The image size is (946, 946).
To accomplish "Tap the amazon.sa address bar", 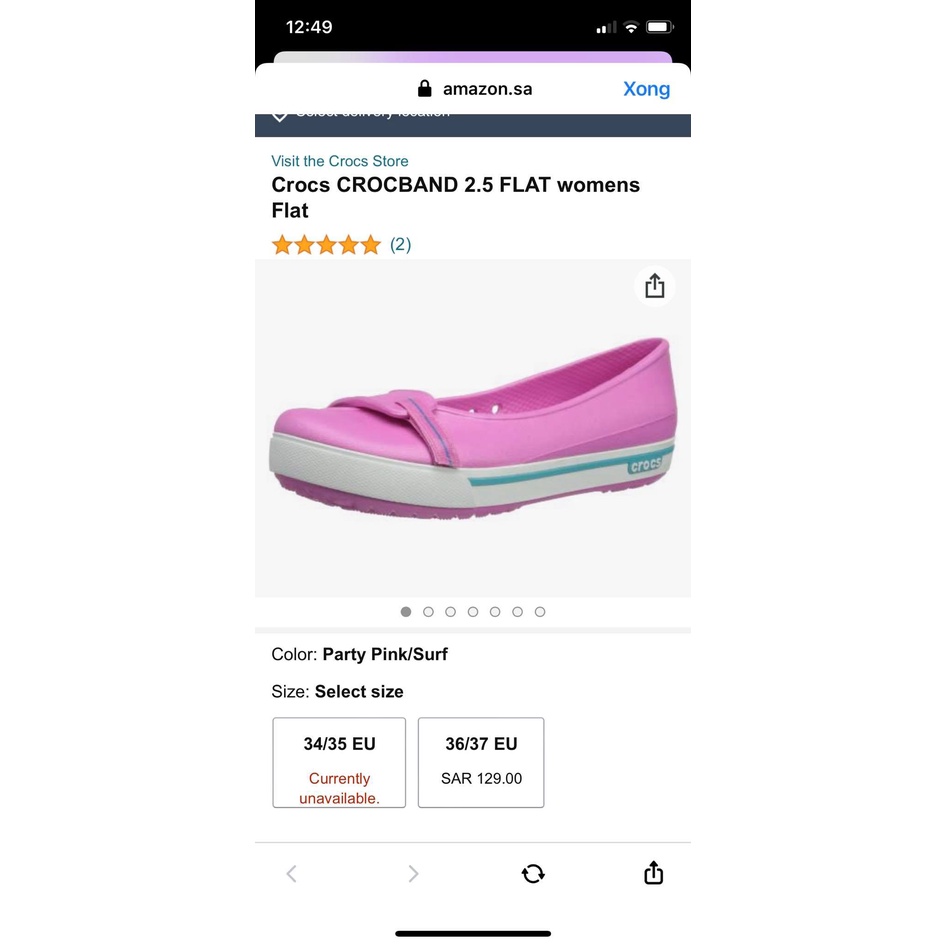I will (487, 89).
